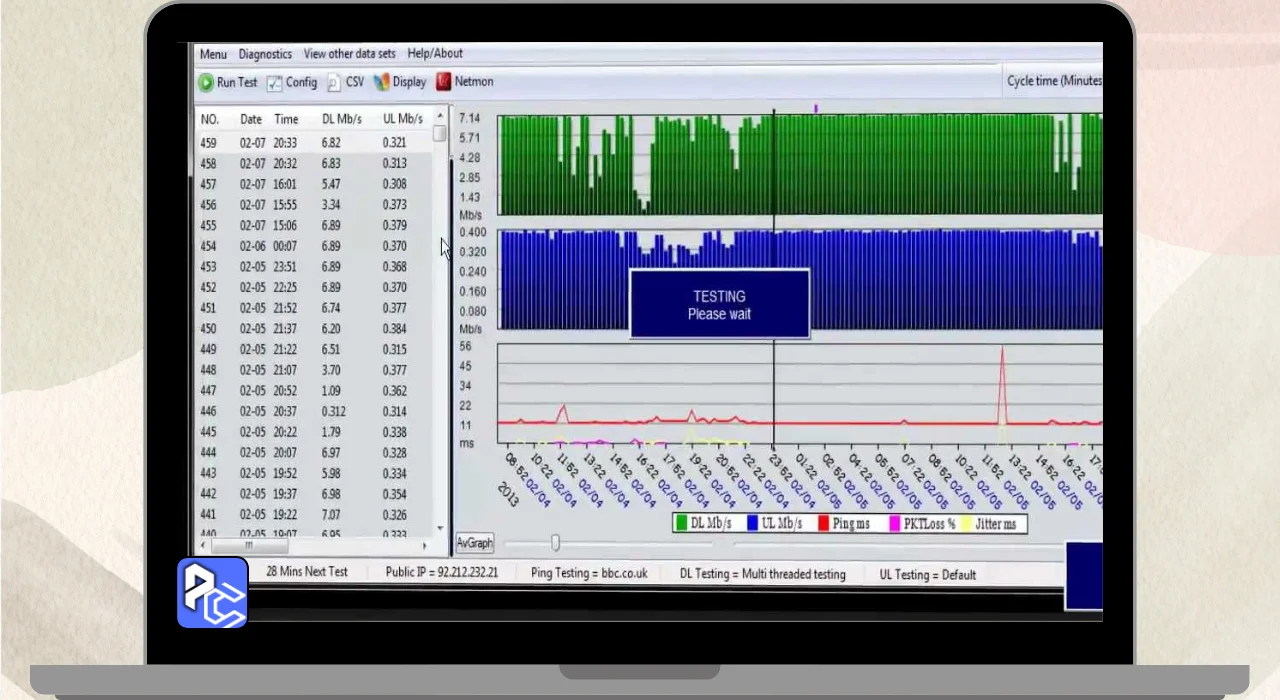Click the green Run Test play icon
The width and height of the screenshot is (1280, 700).
coord(206,83)
